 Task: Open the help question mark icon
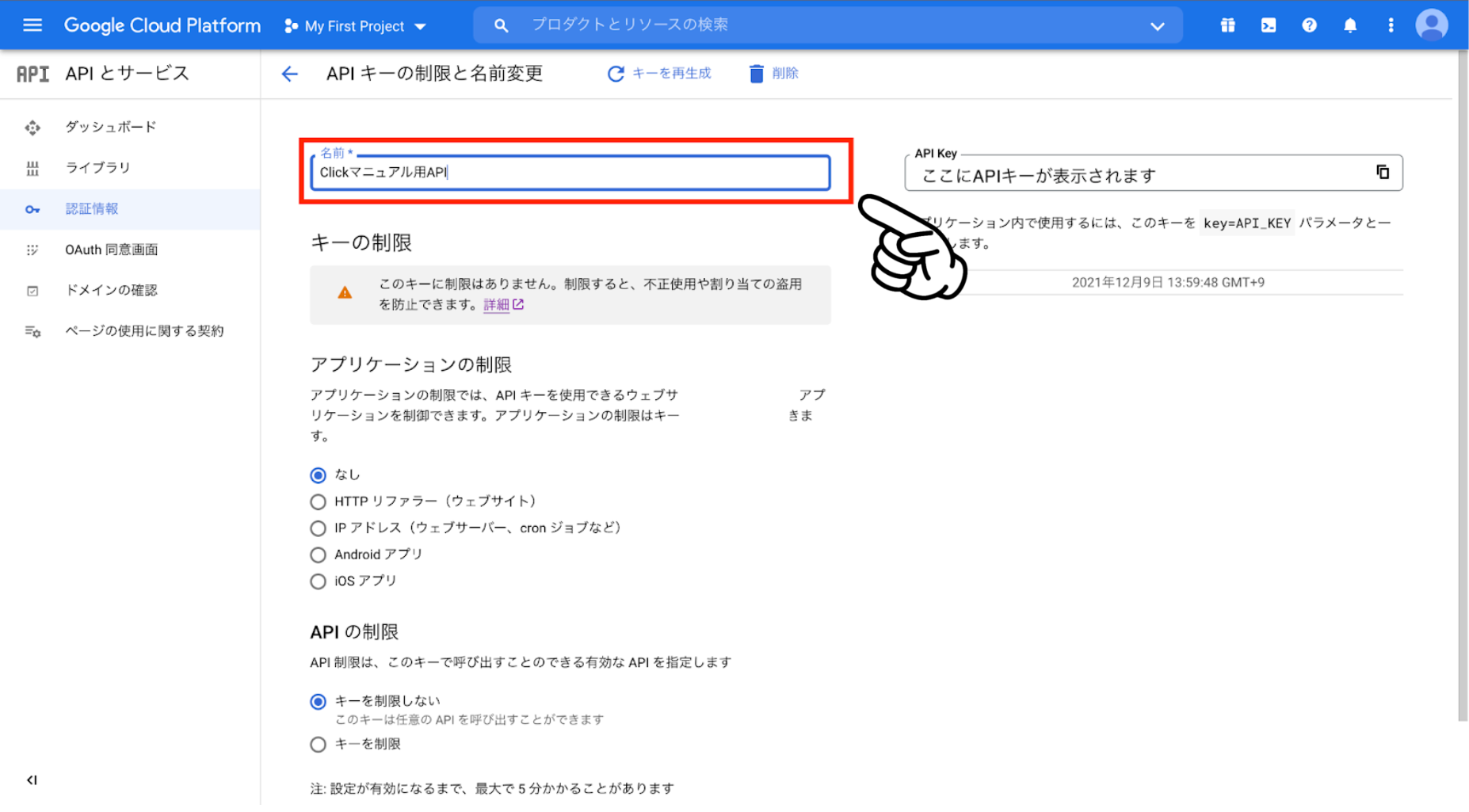[x=1309, y=25]
